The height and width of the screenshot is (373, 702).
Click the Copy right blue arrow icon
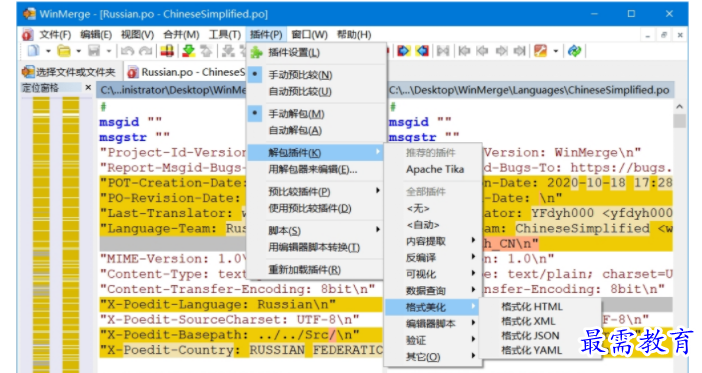(x=403, y=51)
